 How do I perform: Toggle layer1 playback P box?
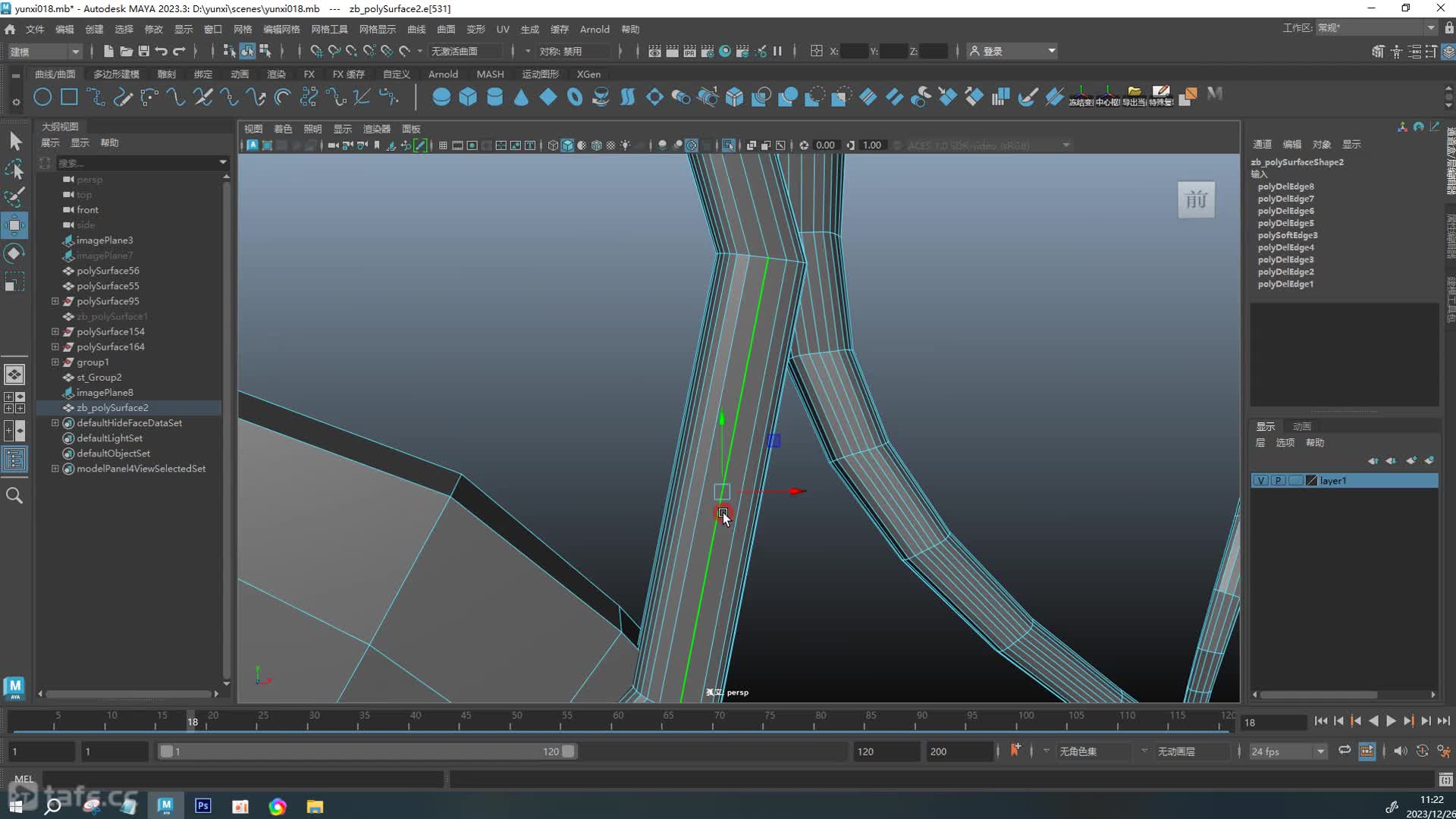[1278, 481]
